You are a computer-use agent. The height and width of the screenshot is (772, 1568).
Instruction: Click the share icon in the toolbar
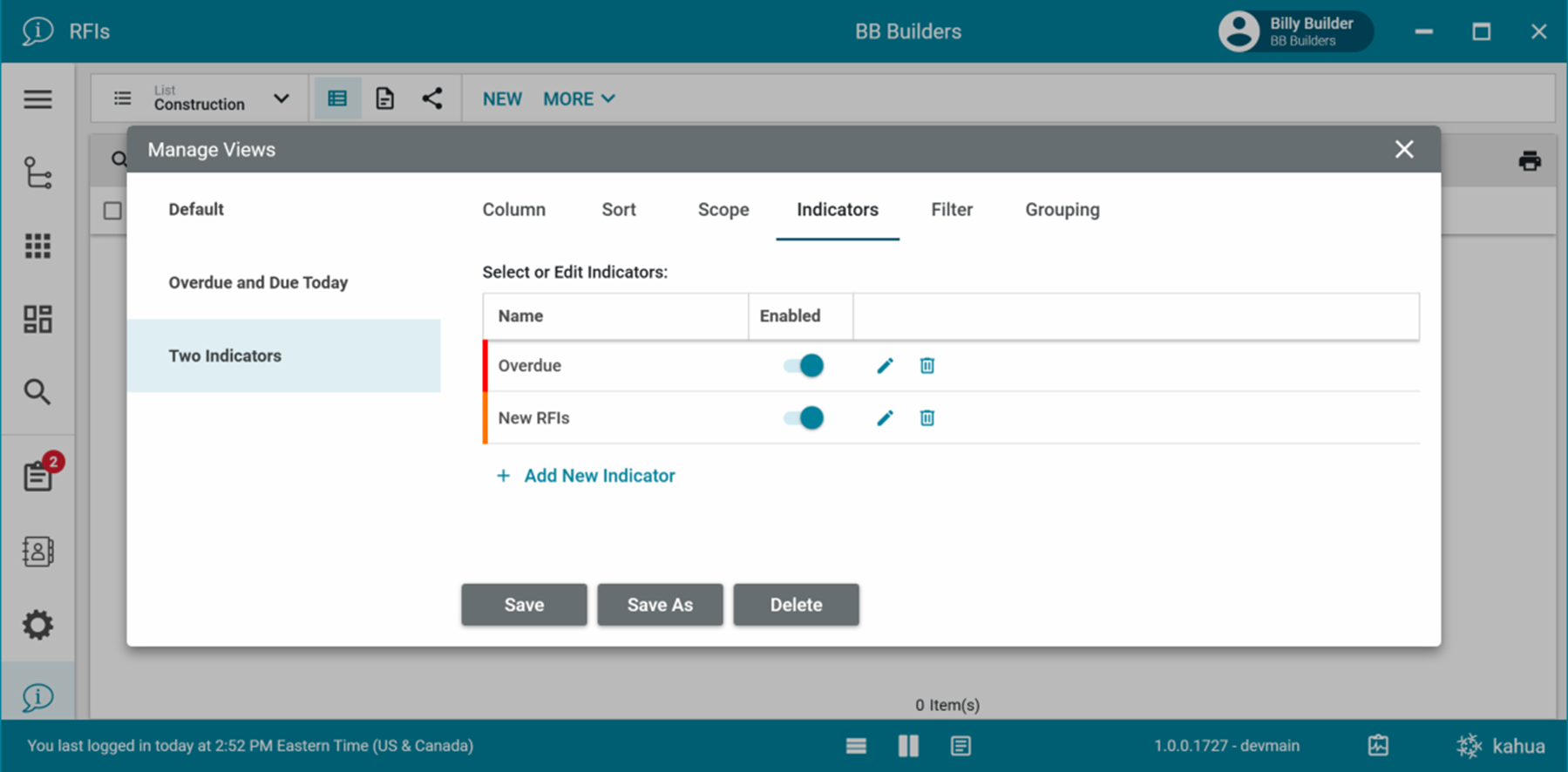click(x=431, y=98)
